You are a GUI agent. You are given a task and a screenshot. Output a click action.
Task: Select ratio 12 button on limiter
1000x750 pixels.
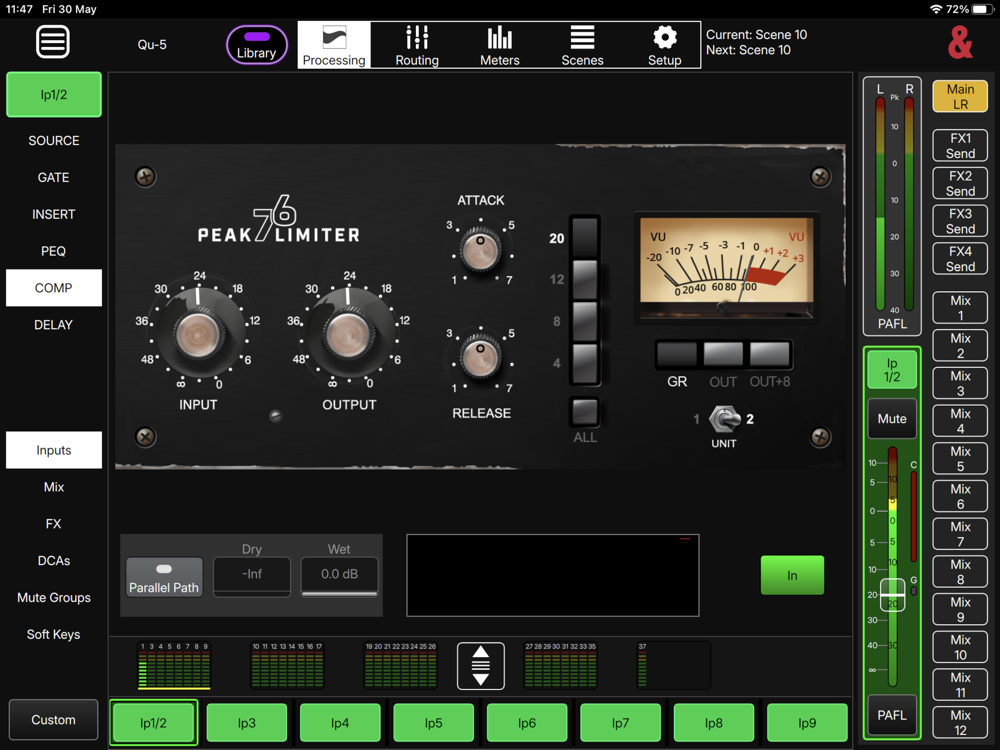[x=585, y=279]
